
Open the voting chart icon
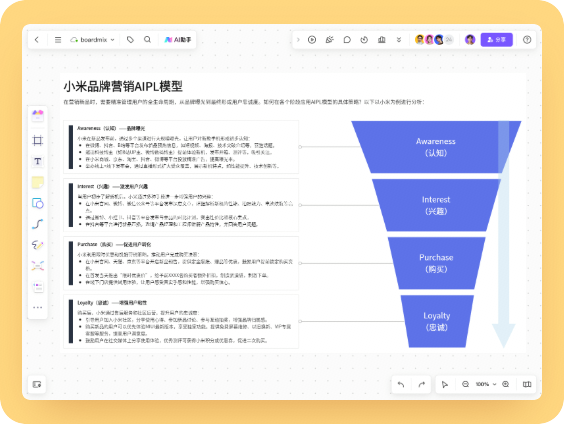click(382, 40)
